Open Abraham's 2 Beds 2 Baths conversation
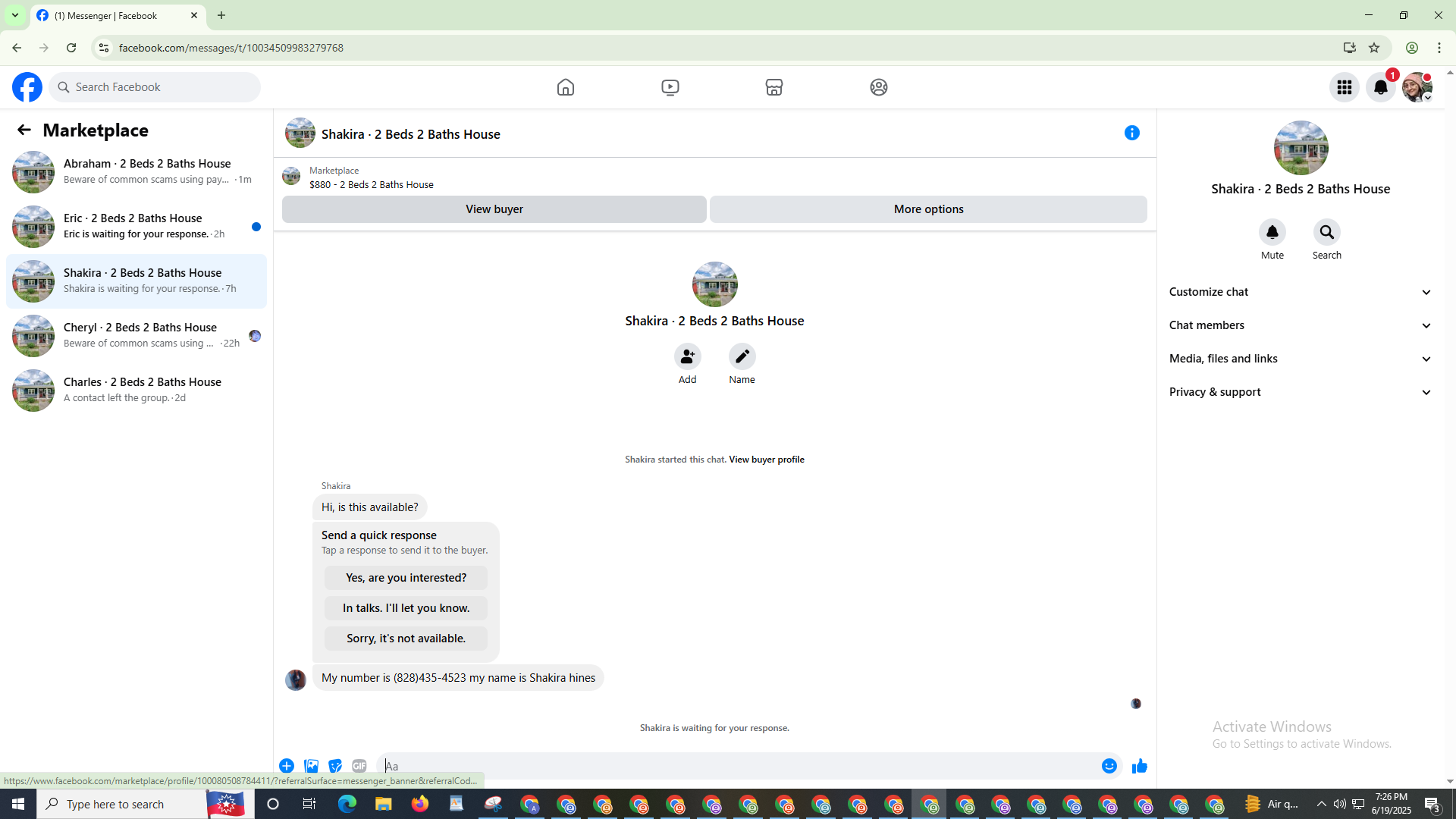Screen dimensions: 1456x819 (136, 172)
